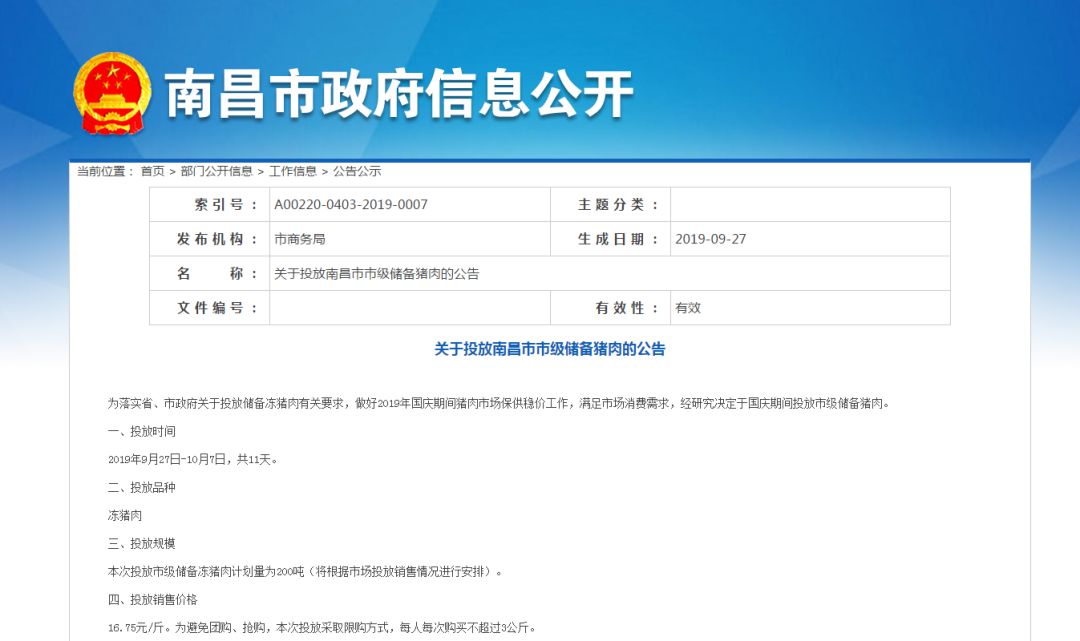Click the 文件编号 label cell
The image size is (1080, 641).
tap(209, 308)
